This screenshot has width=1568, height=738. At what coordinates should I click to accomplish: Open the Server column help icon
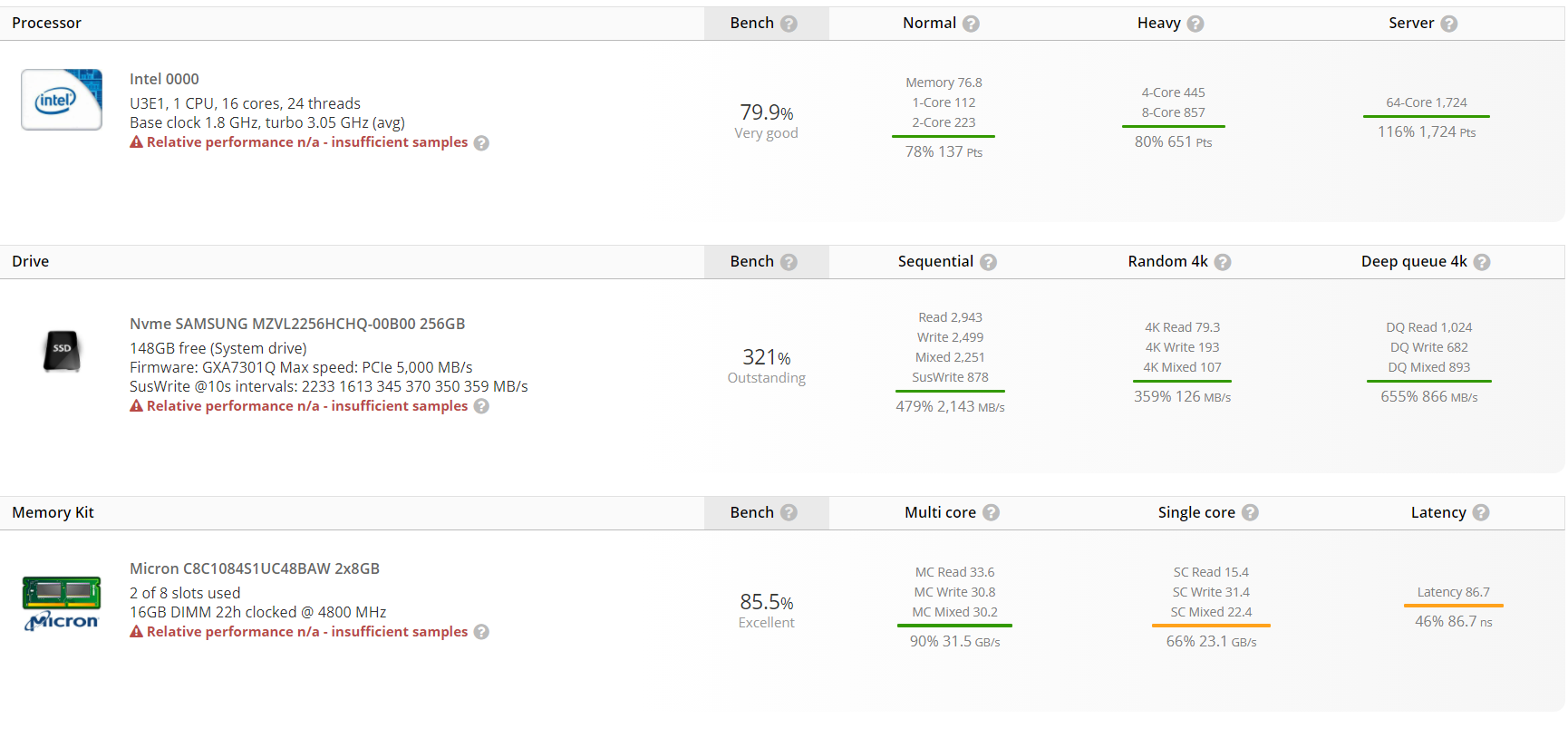coord(1449,24)
